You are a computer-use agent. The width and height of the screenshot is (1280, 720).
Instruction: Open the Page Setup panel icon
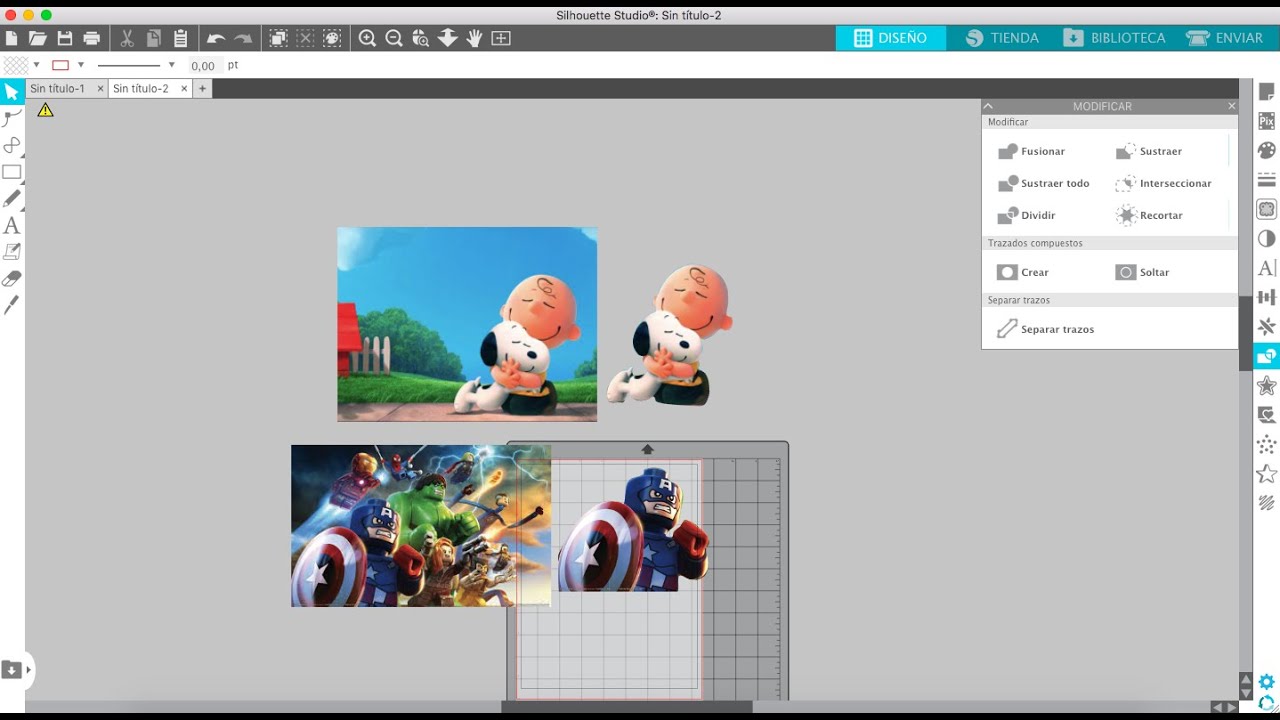(1267, 93)
